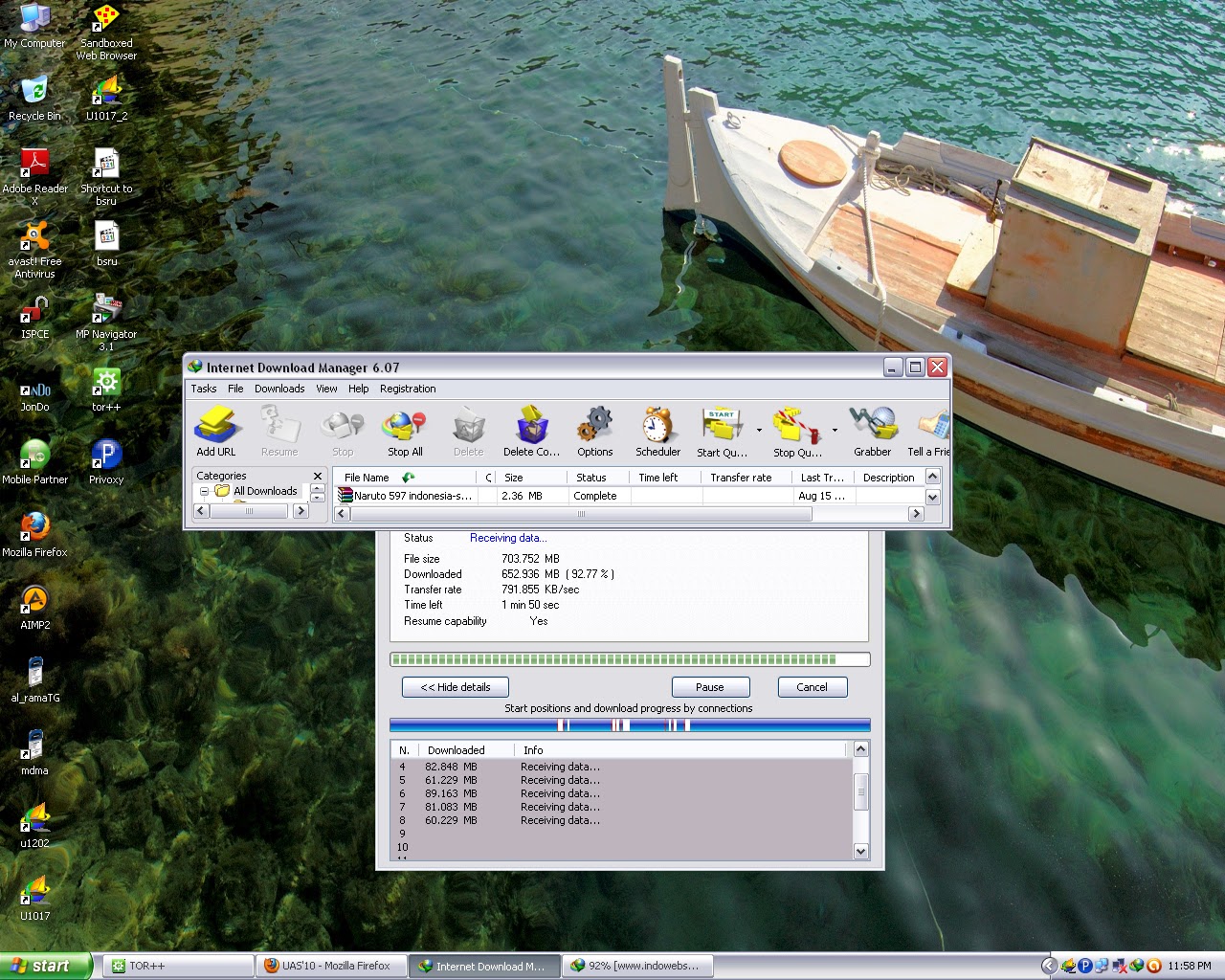Switch to UAS'10 Mozilla Firefox taskbar button
Screen dimensions: 1225x980
coord(332,967)
